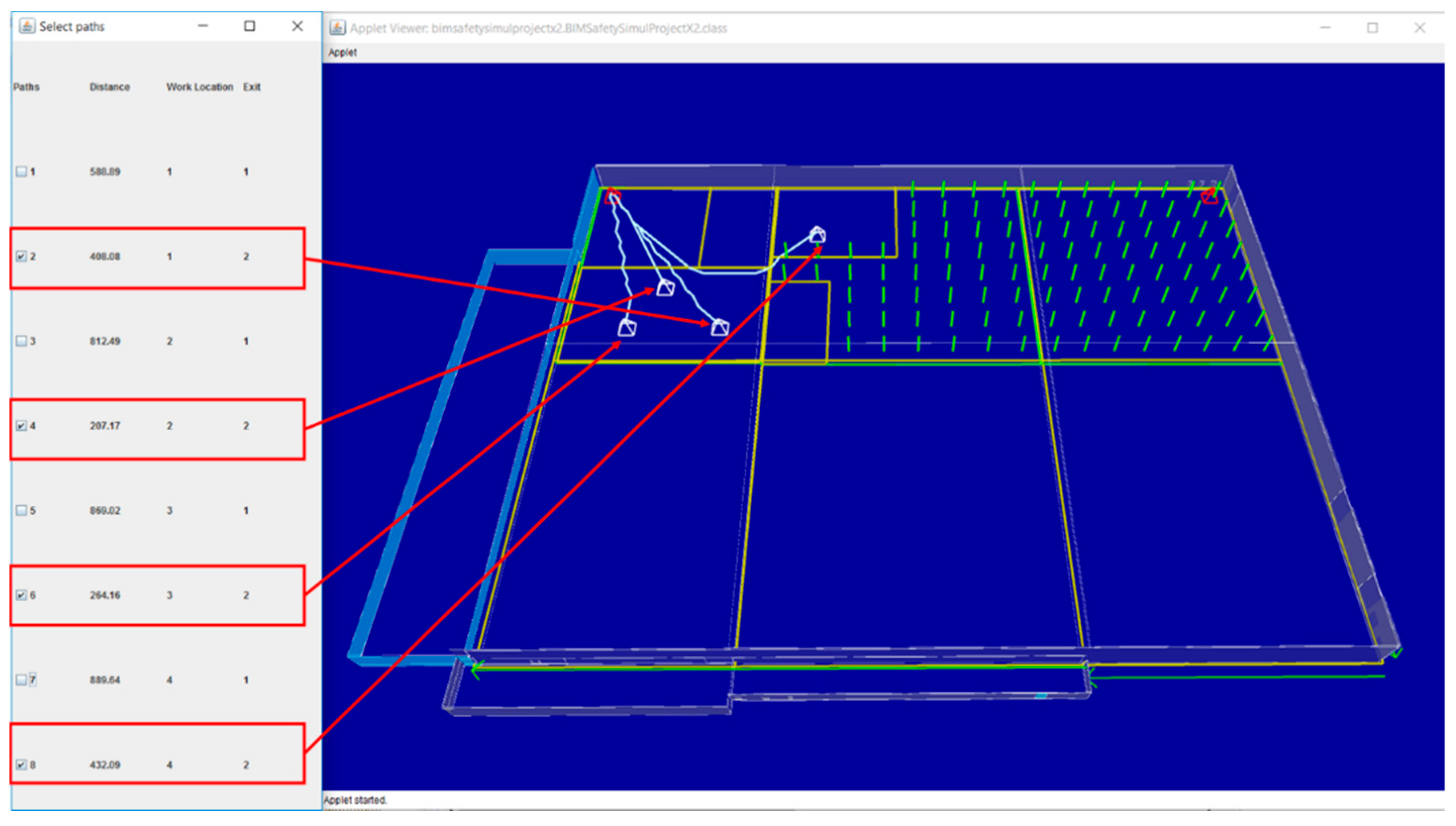The image size is (1456, 826).
Task: Click the Java icon in Select paths window
Action: click(27, 26)
